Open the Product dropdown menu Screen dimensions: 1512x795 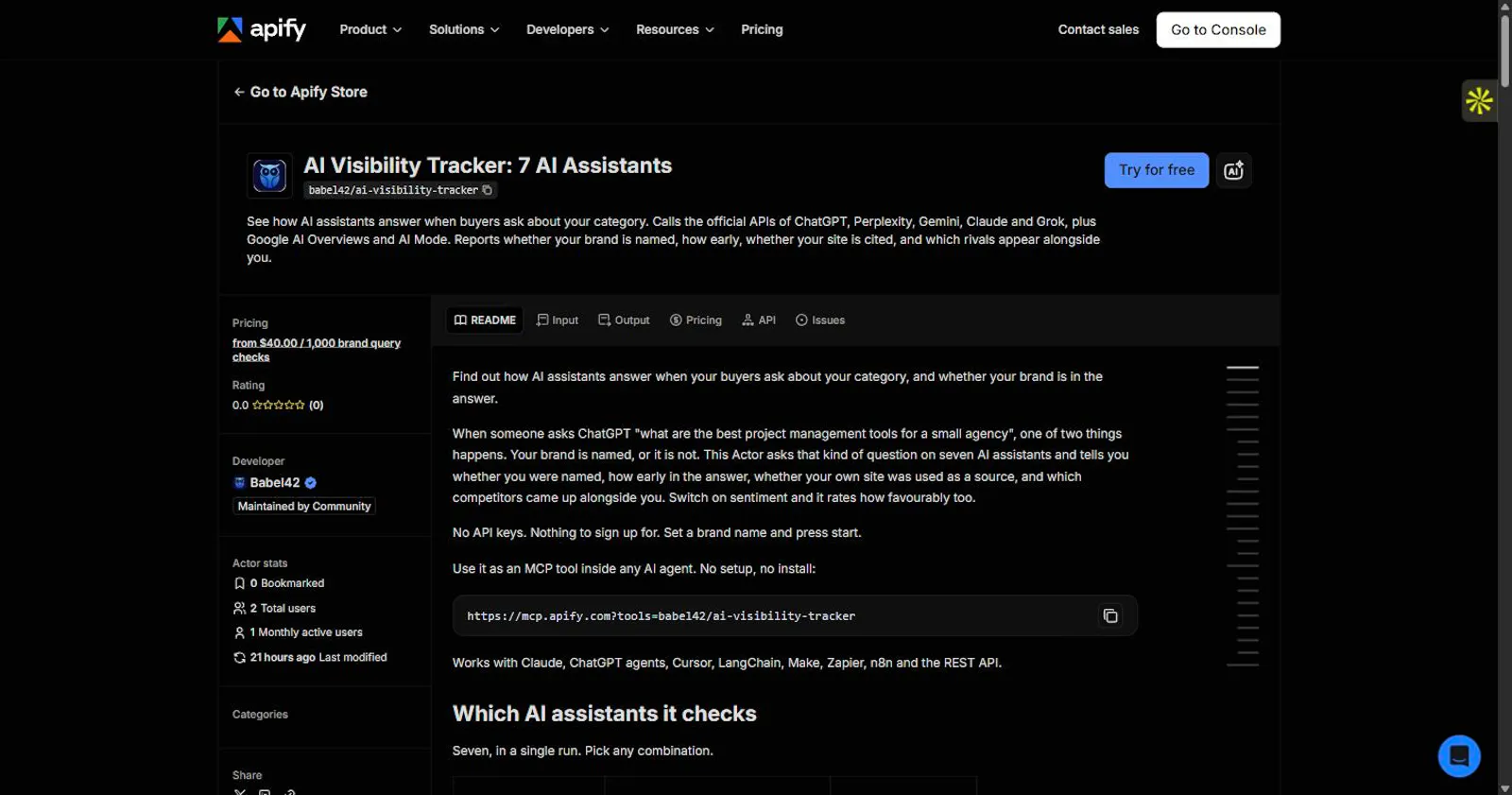click(370, 29)
